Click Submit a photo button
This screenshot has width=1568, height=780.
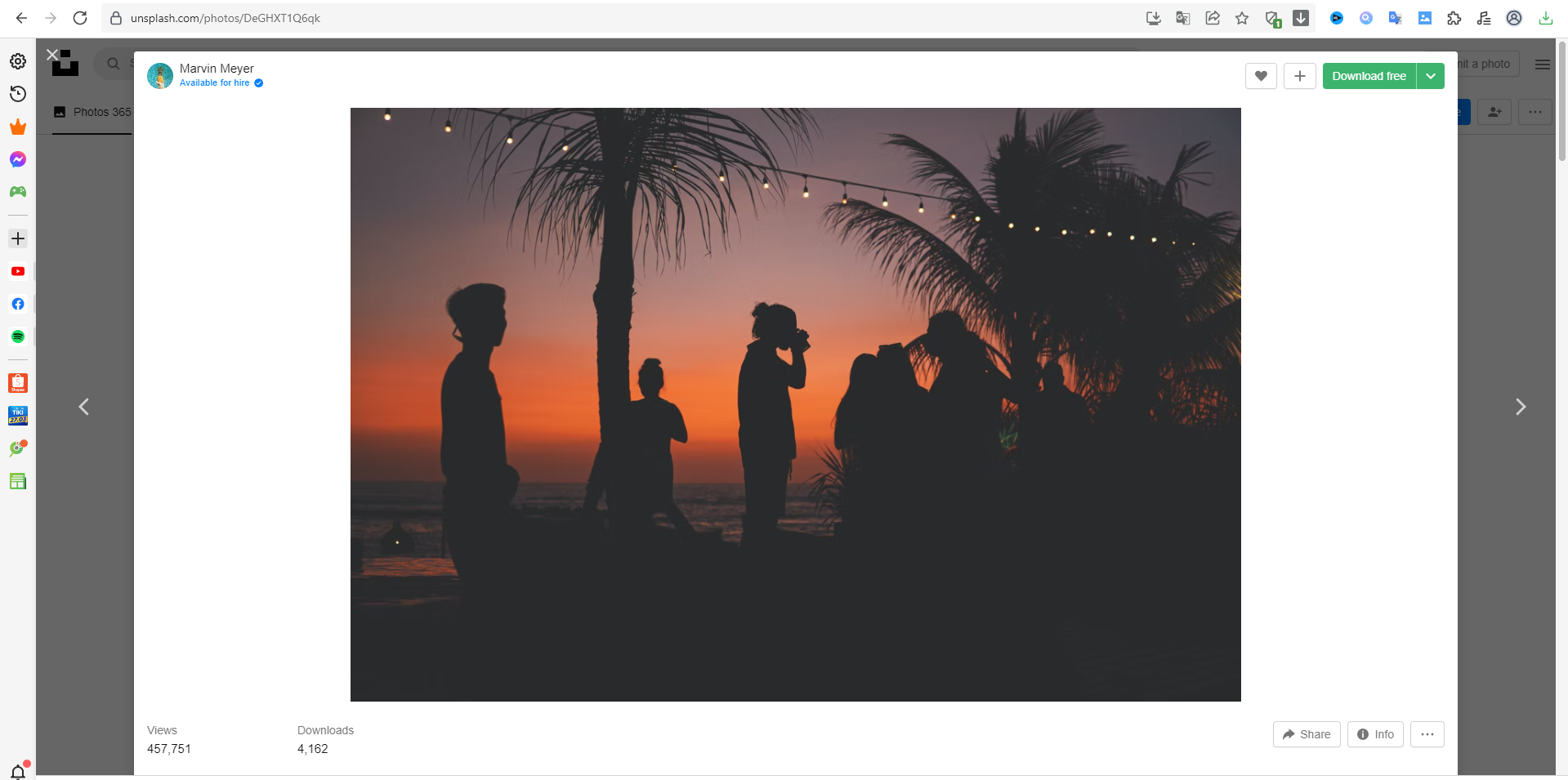(1489, 64)
